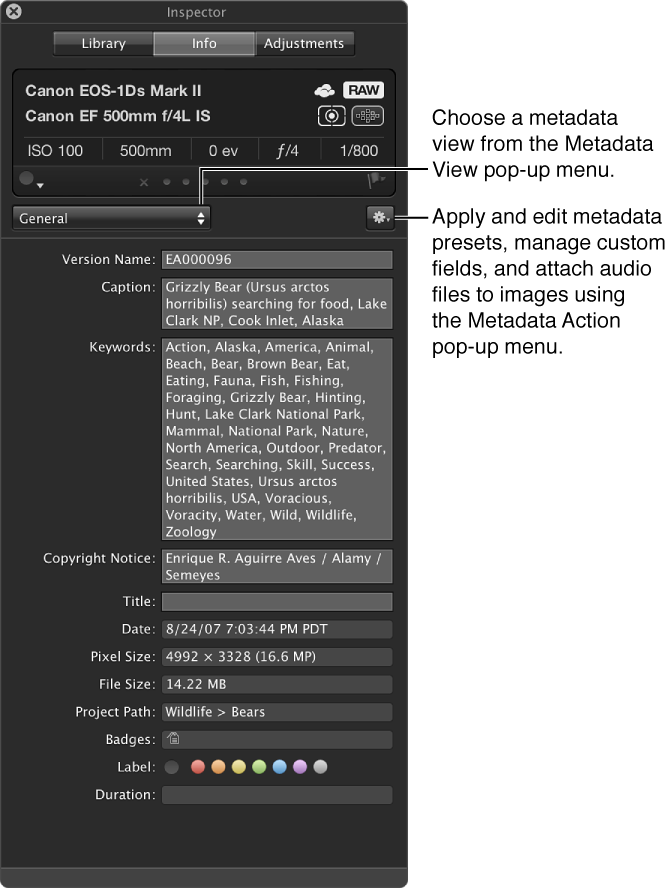Edit the Version Name field EA000096

click(277, 260)
